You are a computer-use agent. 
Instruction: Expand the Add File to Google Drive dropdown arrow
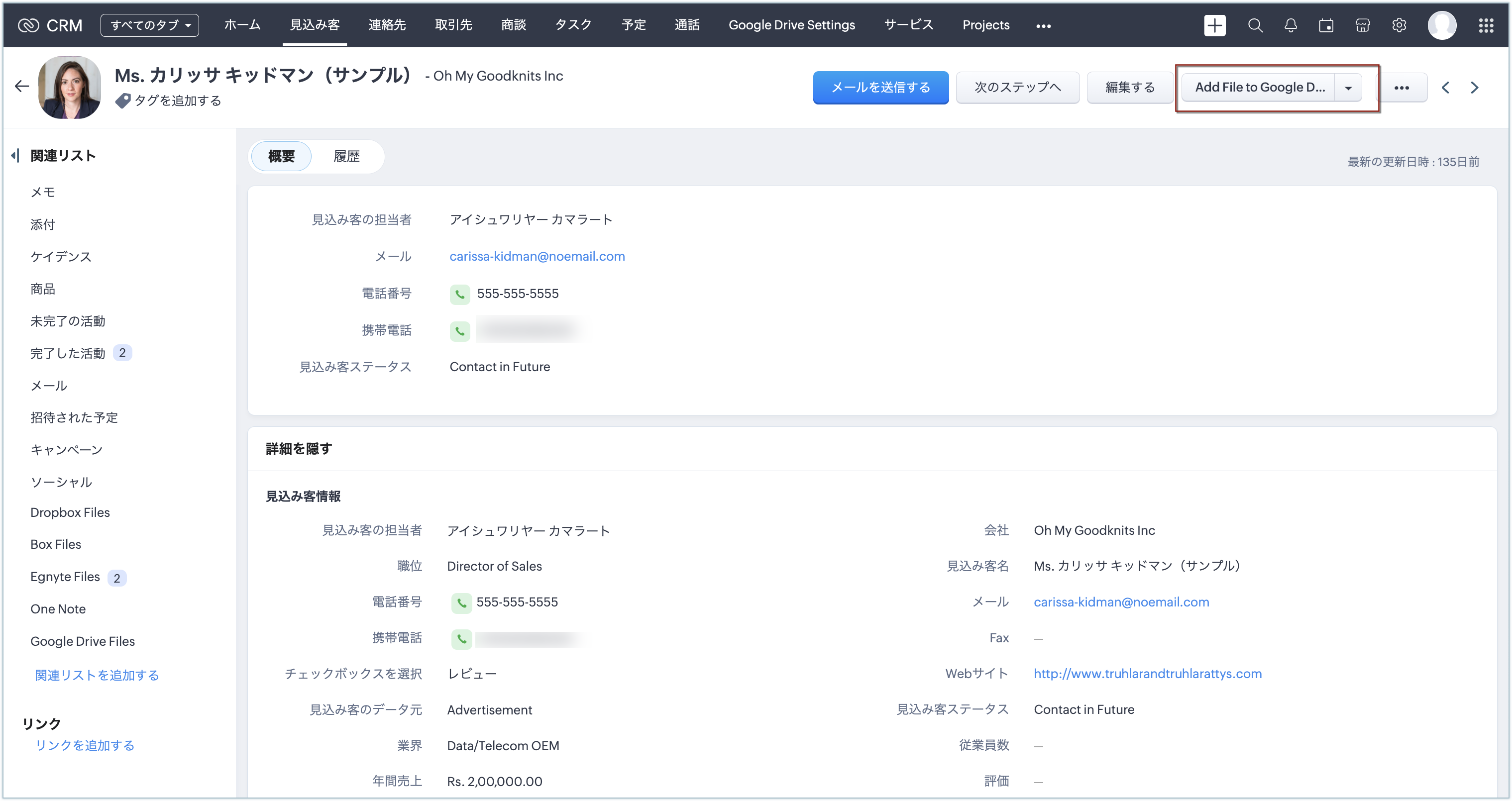coord(1348,88)
